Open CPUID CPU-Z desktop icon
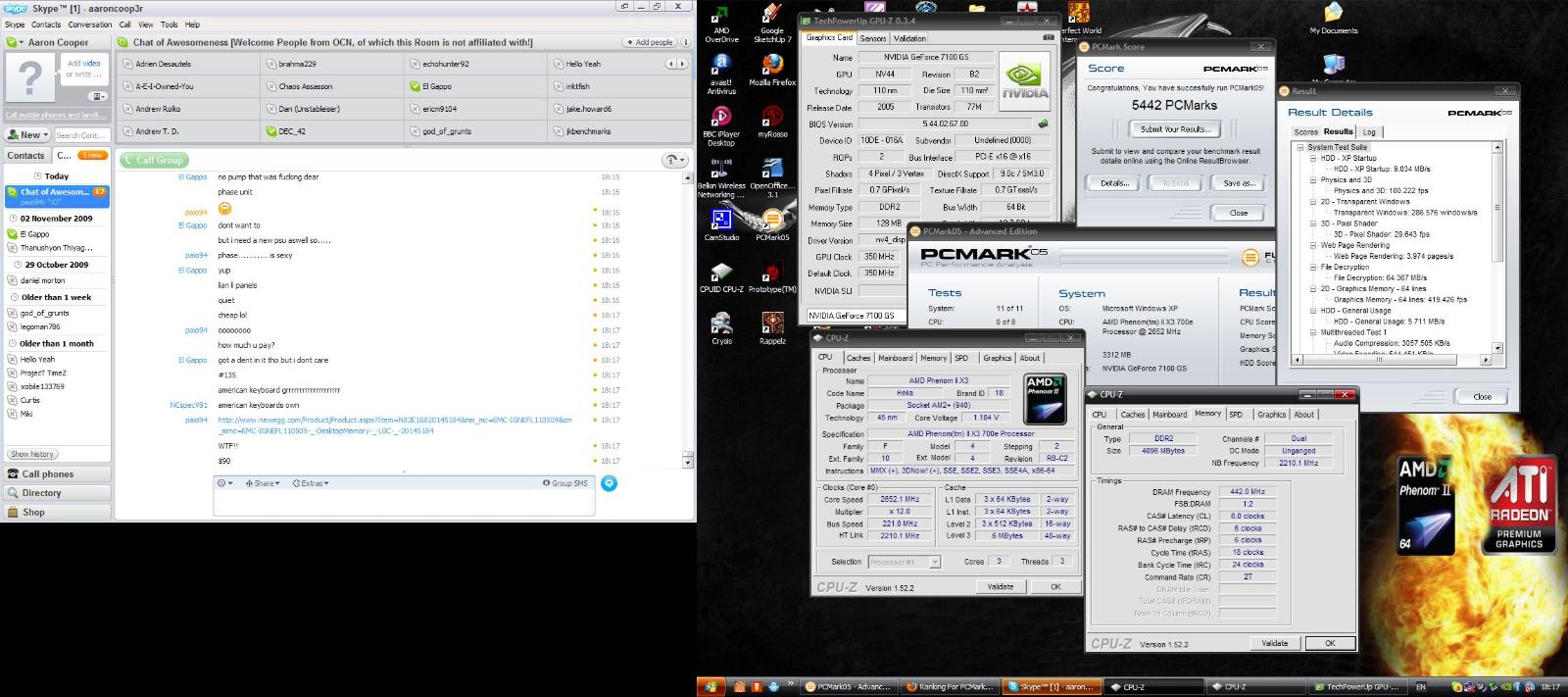 [x=721, y=277]
